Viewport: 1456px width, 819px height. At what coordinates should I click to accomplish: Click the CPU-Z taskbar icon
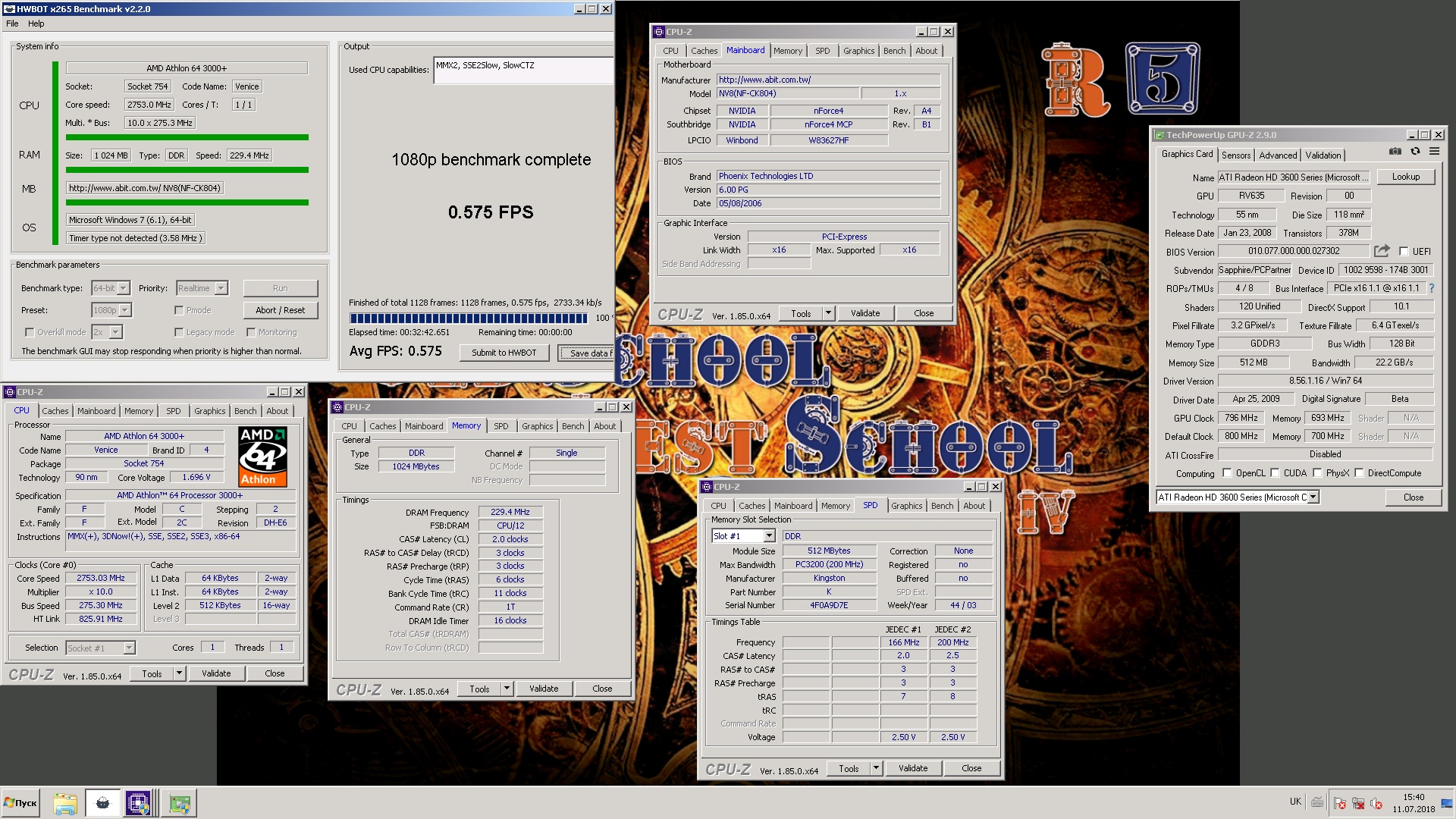138,803
